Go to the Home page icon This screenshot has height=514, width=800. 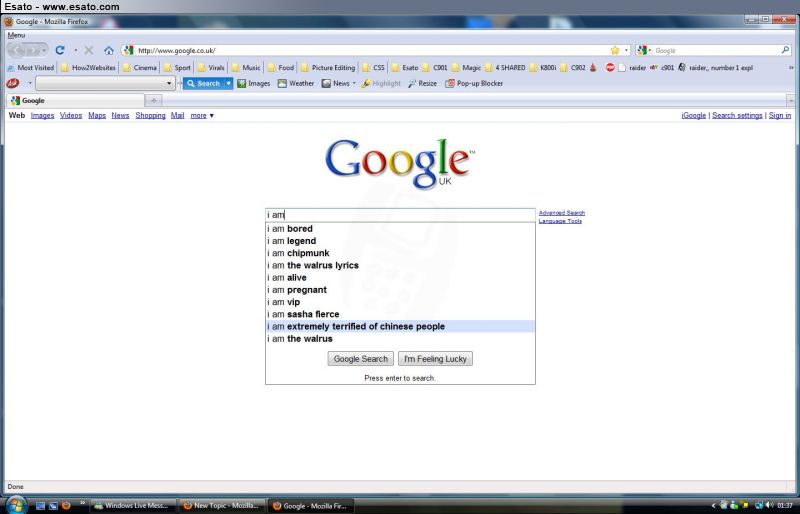pos(108,51)
